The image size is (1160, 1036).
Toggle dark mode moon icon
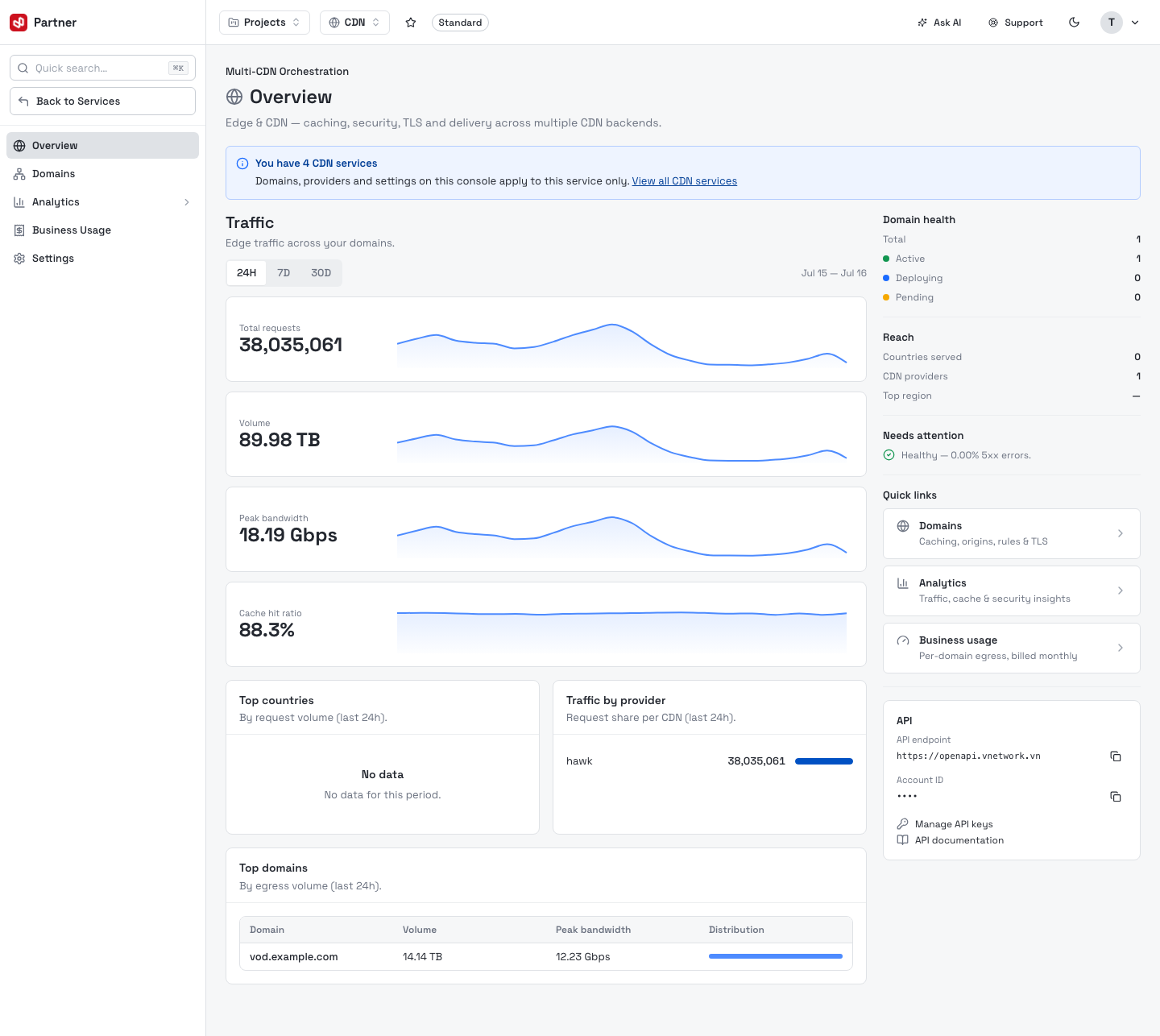pyautogui.click(x=1074, y=23)
